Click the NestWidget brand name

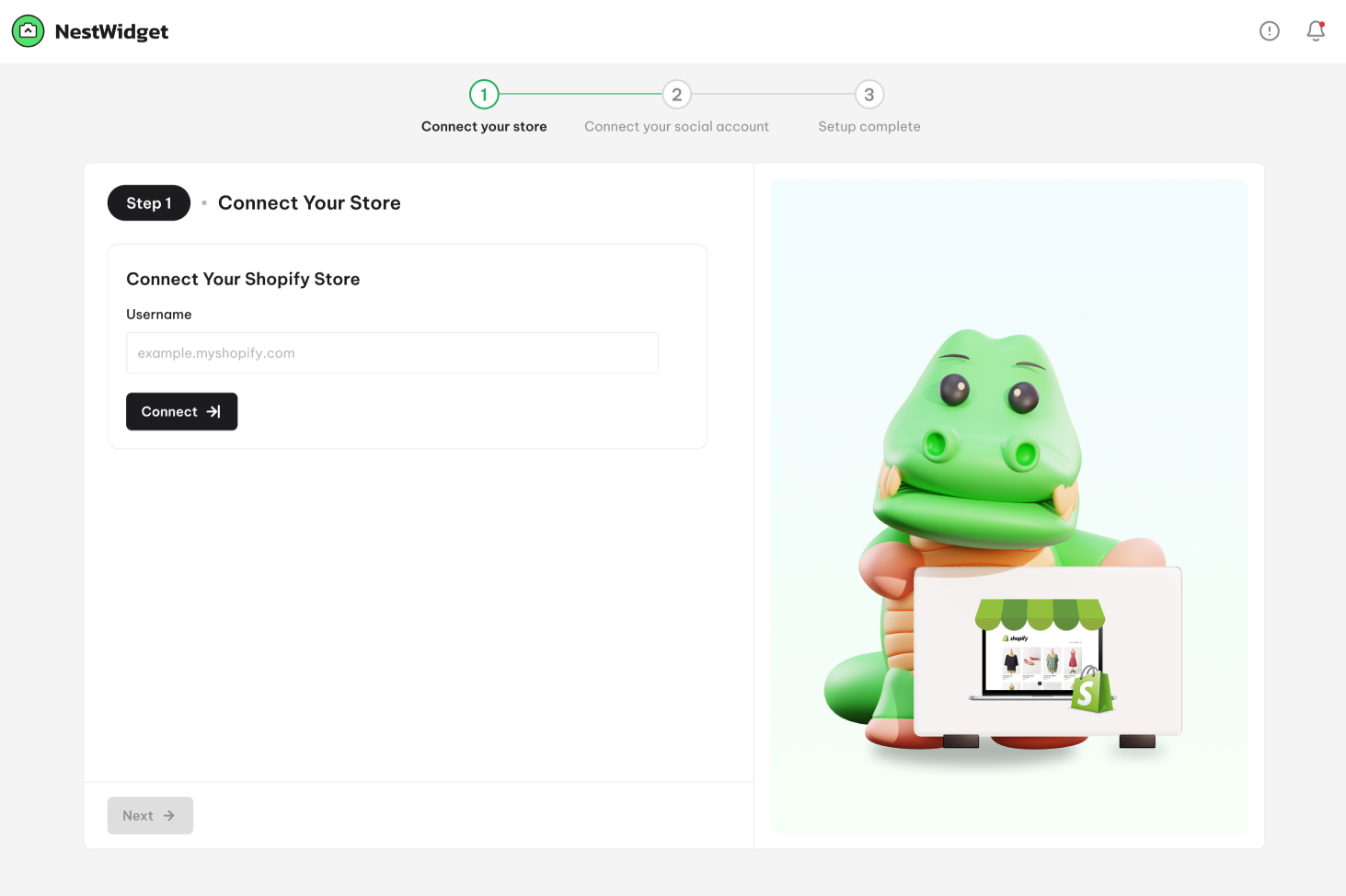coord(111,32)
